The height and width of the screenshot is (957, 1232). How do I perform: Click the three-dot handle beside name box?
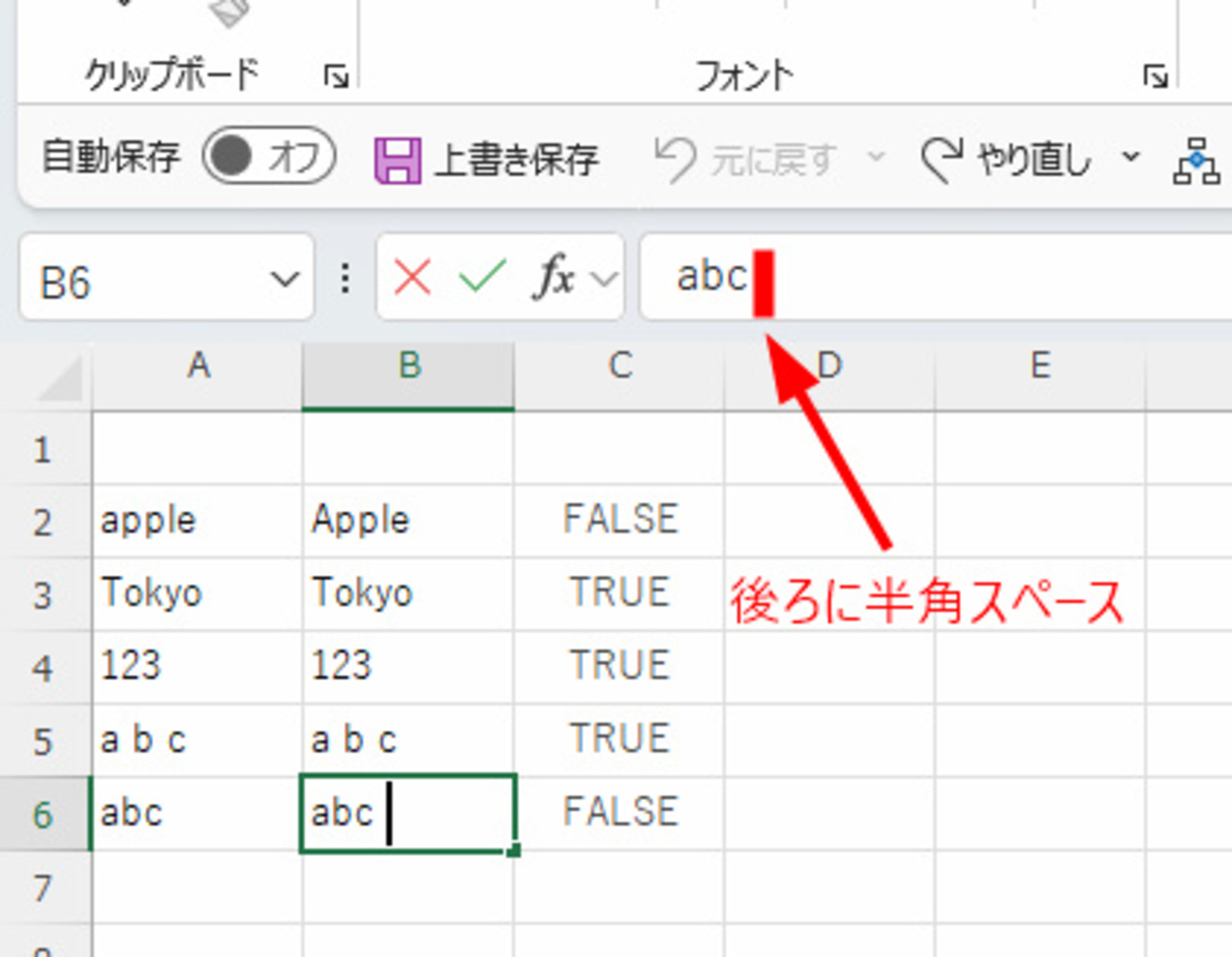(x=345, y=279)
